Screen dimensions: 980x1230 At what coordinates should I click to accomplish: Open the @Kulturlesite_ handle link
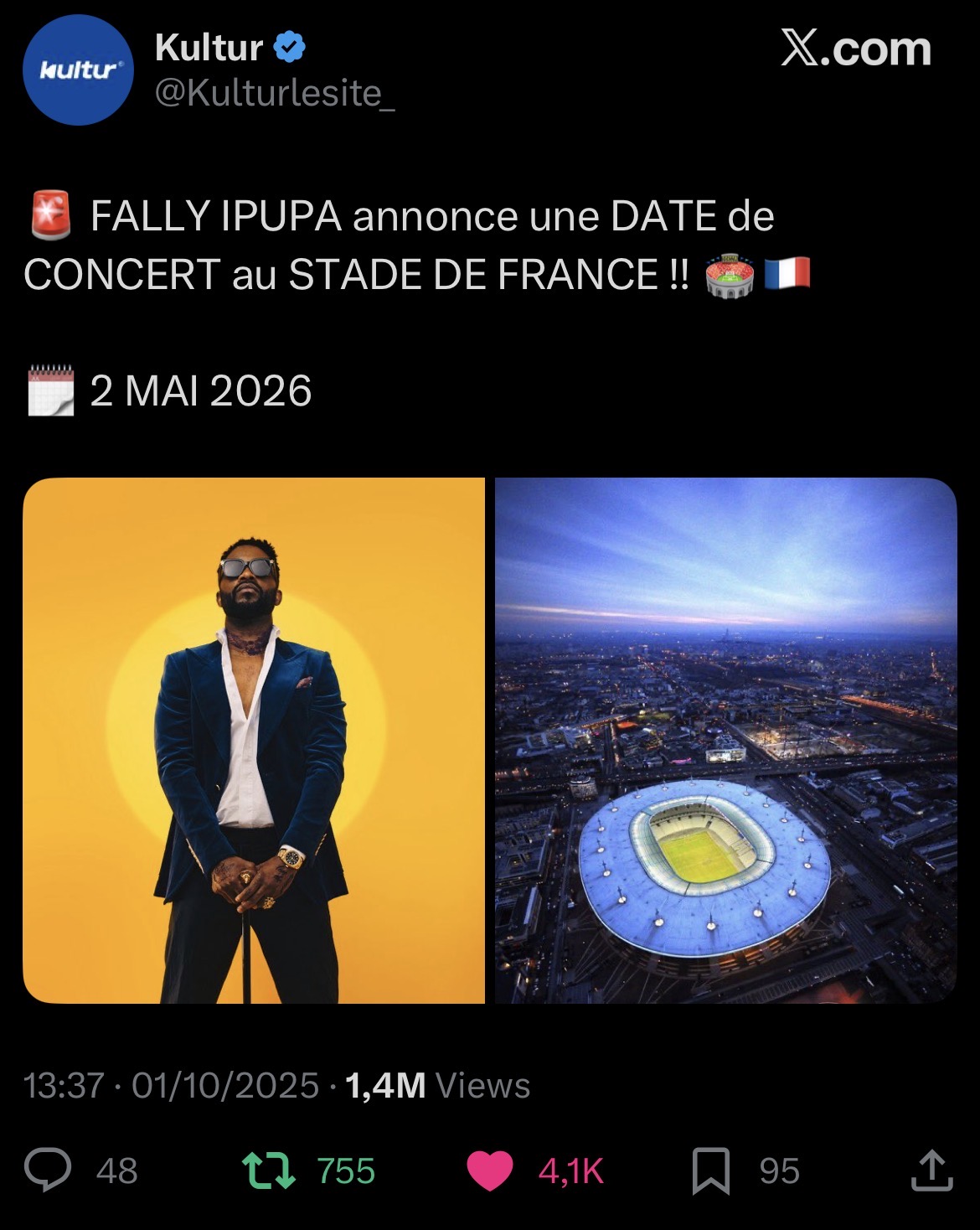(x=275, y=93)
